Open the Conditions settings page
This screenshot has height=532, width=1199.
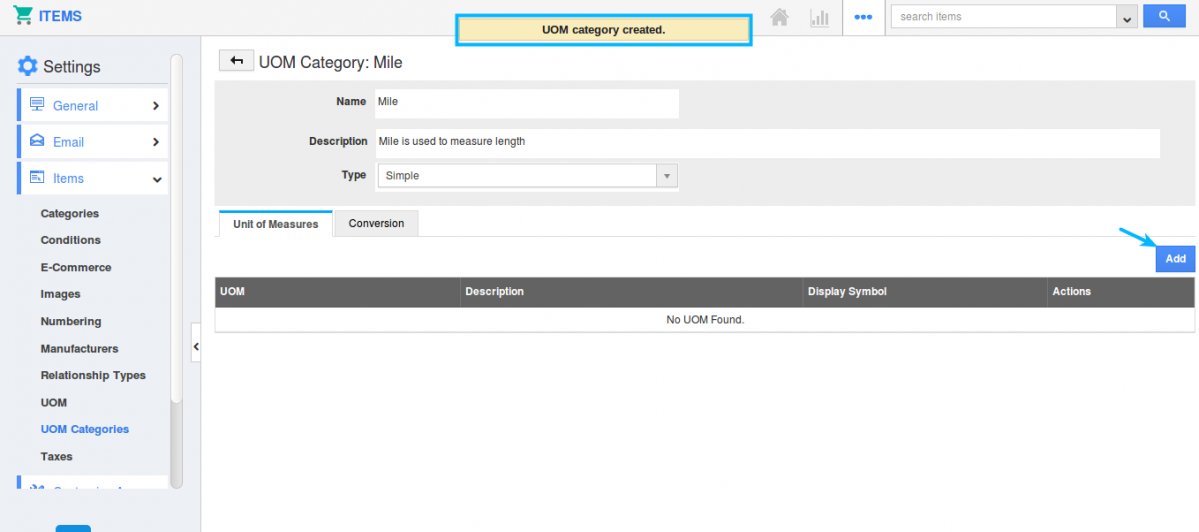70,240
